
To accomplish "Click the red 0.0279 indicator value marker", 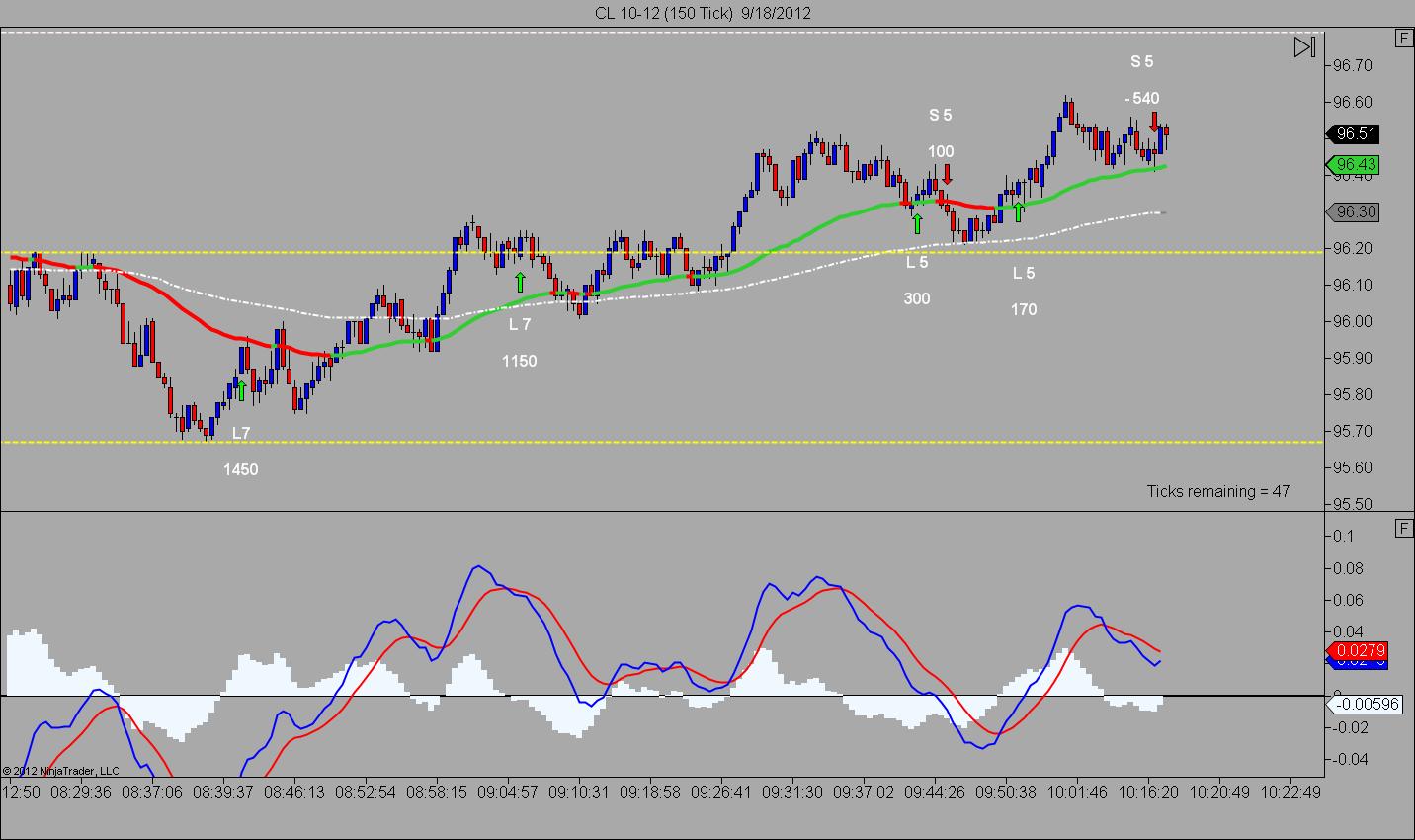I will pos(1356,651).
